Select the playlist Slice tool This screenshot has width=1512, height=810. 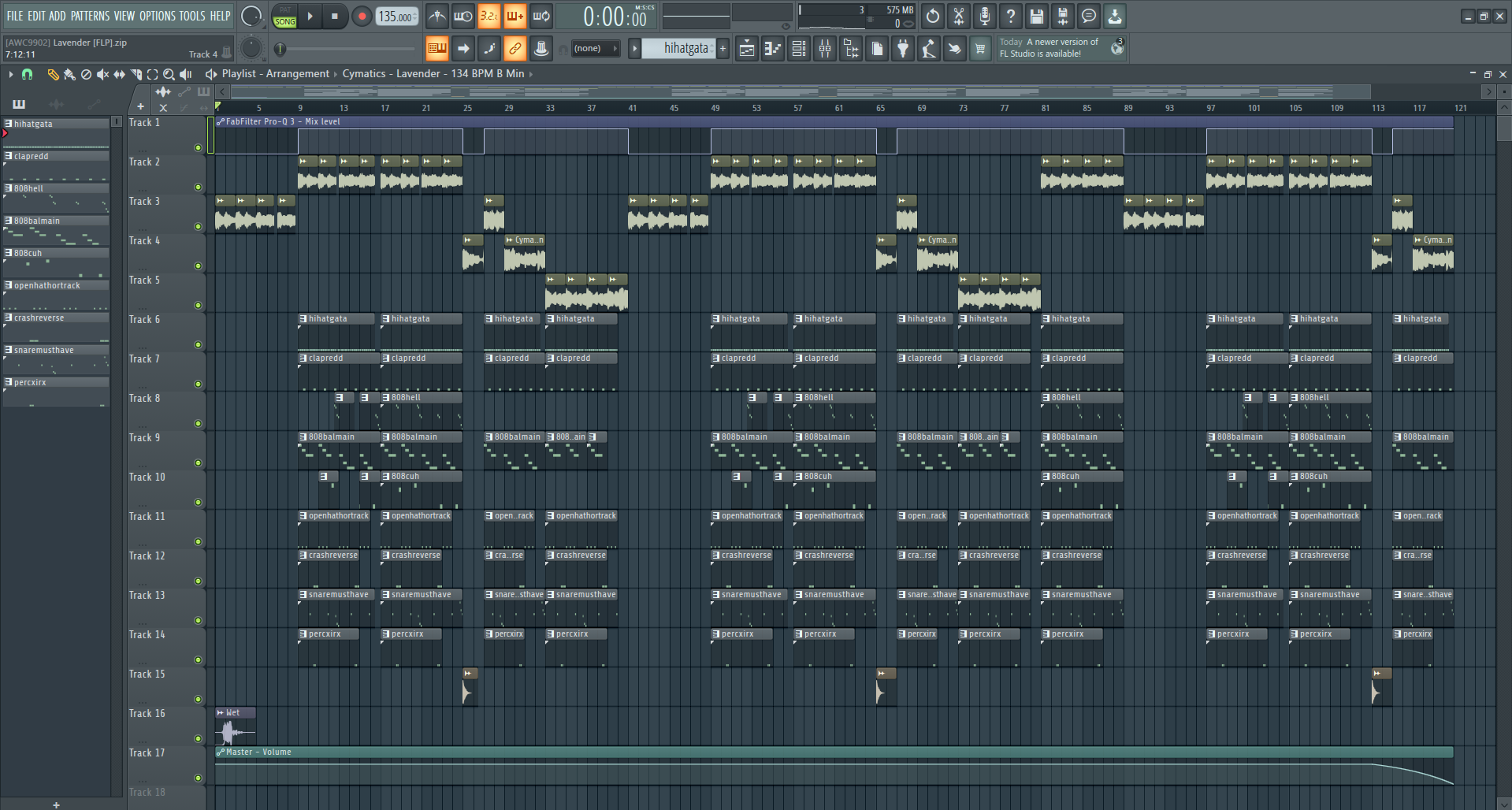[136, 74]
